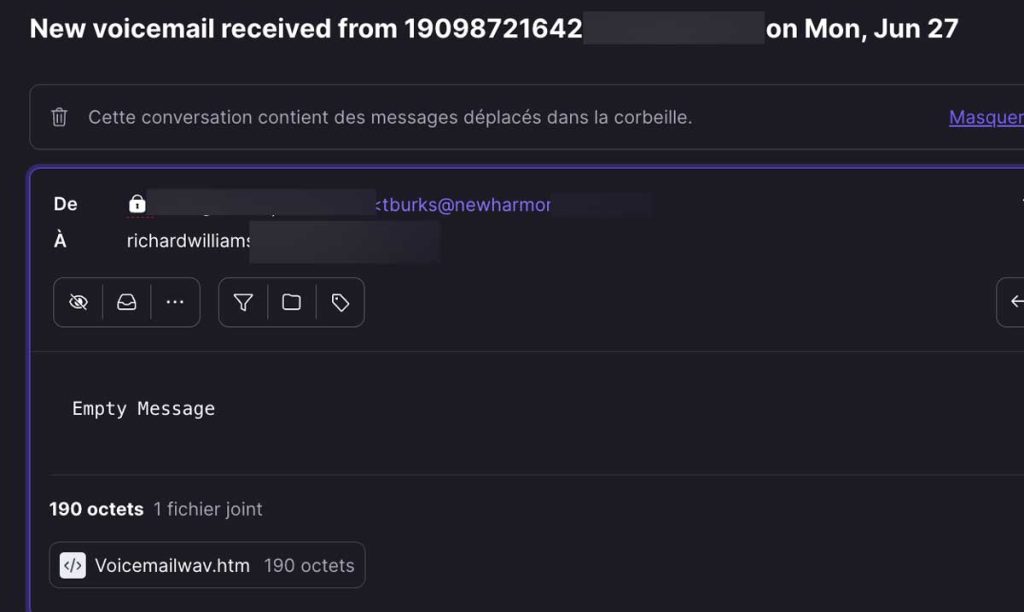The width and height of the screenshot is (1024, 612).
Task: Click the trash banner message text
Action: pyautogui.click(x=390, y=118)
